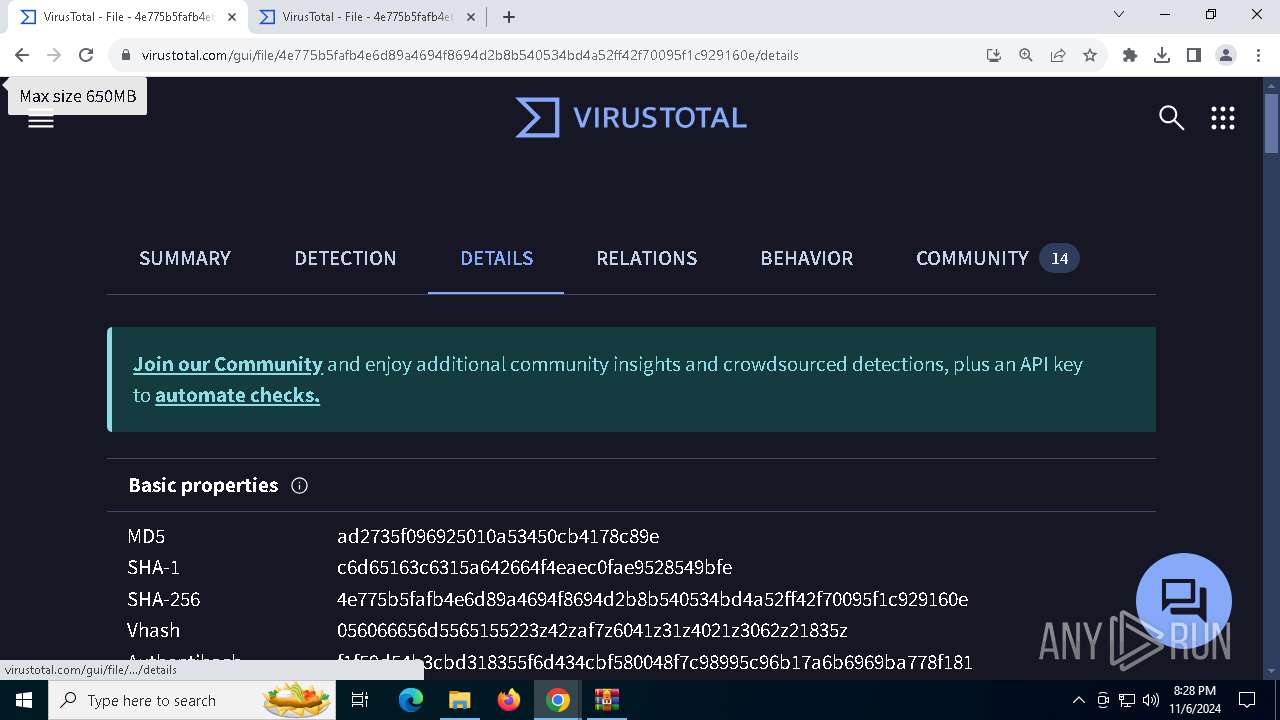
Task: Open the BEHAVIOR tab
Action: click(x=807, y=259)
